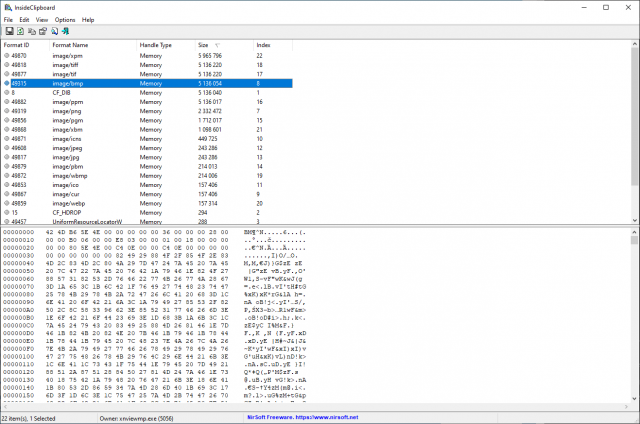
Task: Click the Properties toolbar icon
Action: pyautogui.click(x=43, y=31)
